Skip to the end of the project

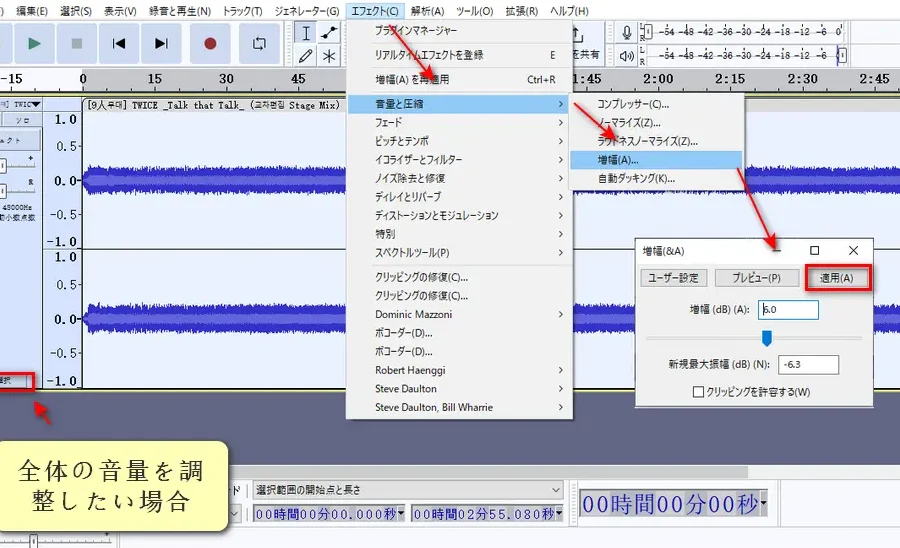tap(161, 44)
